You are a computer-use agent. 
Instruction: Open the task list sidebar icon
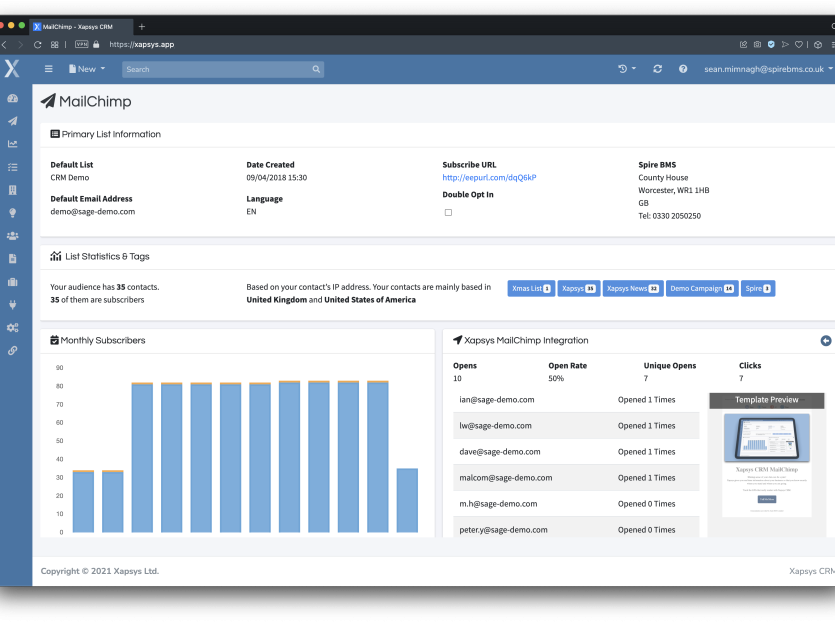[13, 167]
